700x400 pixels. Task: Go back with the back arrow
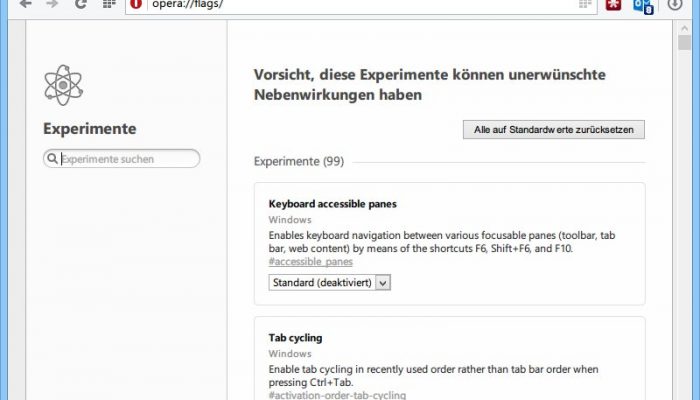pyautogui.click(x=25, y=4)
